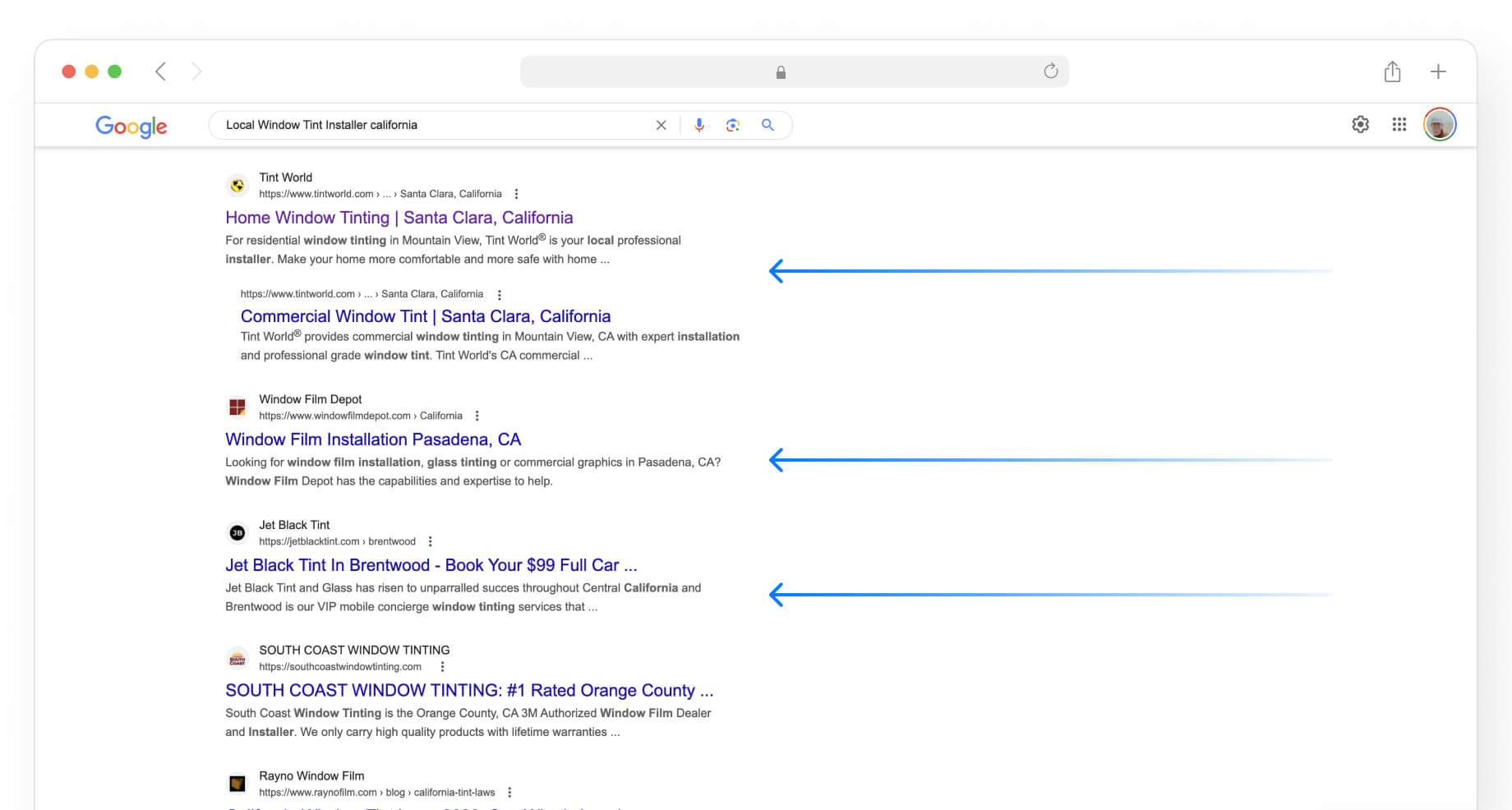Click the Window Film Depot favicon
The image size is (1512, 810).
click(237, 407)
